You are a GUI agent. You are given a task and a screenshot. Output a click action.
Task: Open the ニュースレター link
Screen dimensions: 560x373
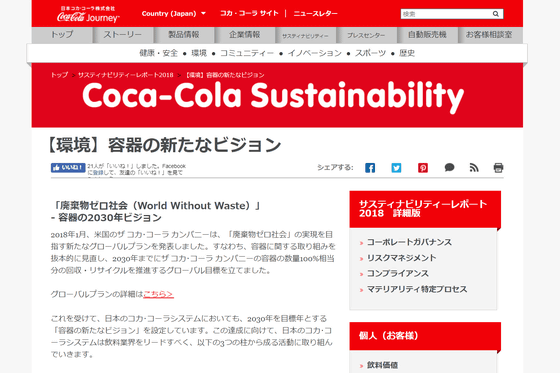(315, 14)
